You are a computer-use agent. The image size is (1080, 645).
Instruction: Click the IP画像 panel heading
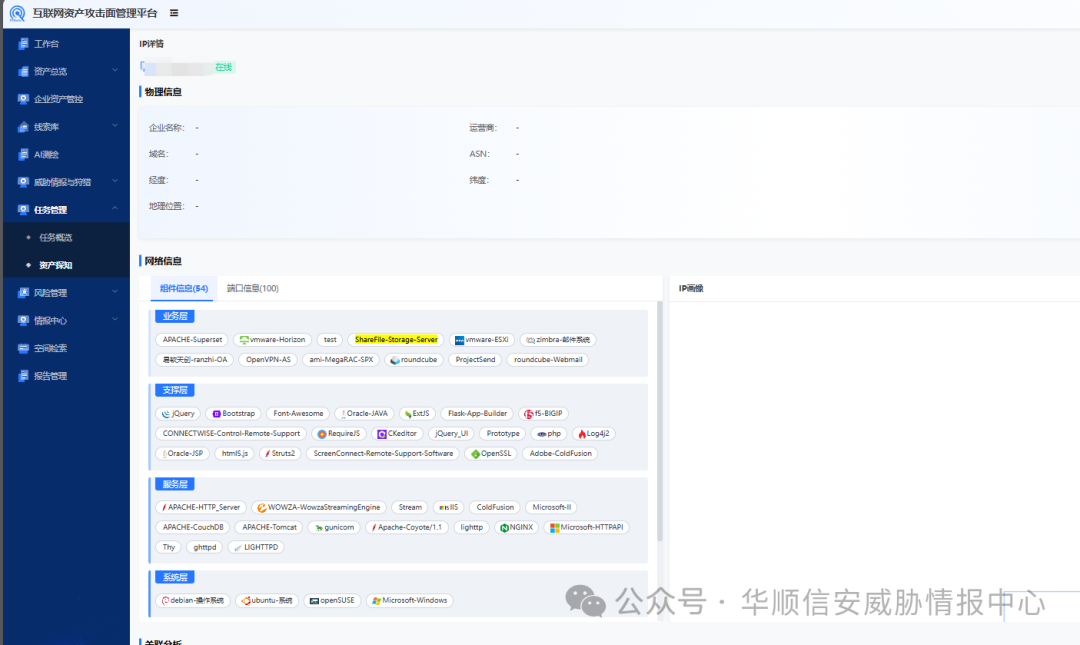[691, 289]
